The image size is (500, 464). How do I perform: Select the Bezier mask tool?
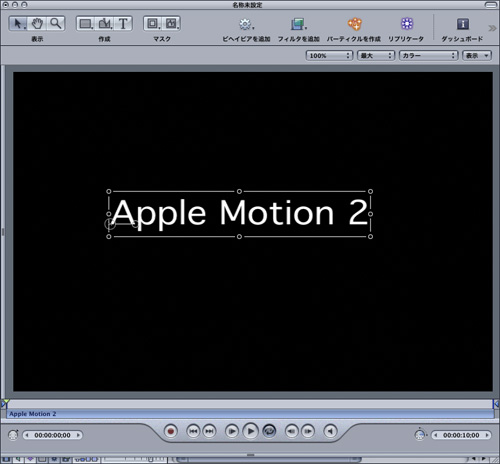[172, 24]
